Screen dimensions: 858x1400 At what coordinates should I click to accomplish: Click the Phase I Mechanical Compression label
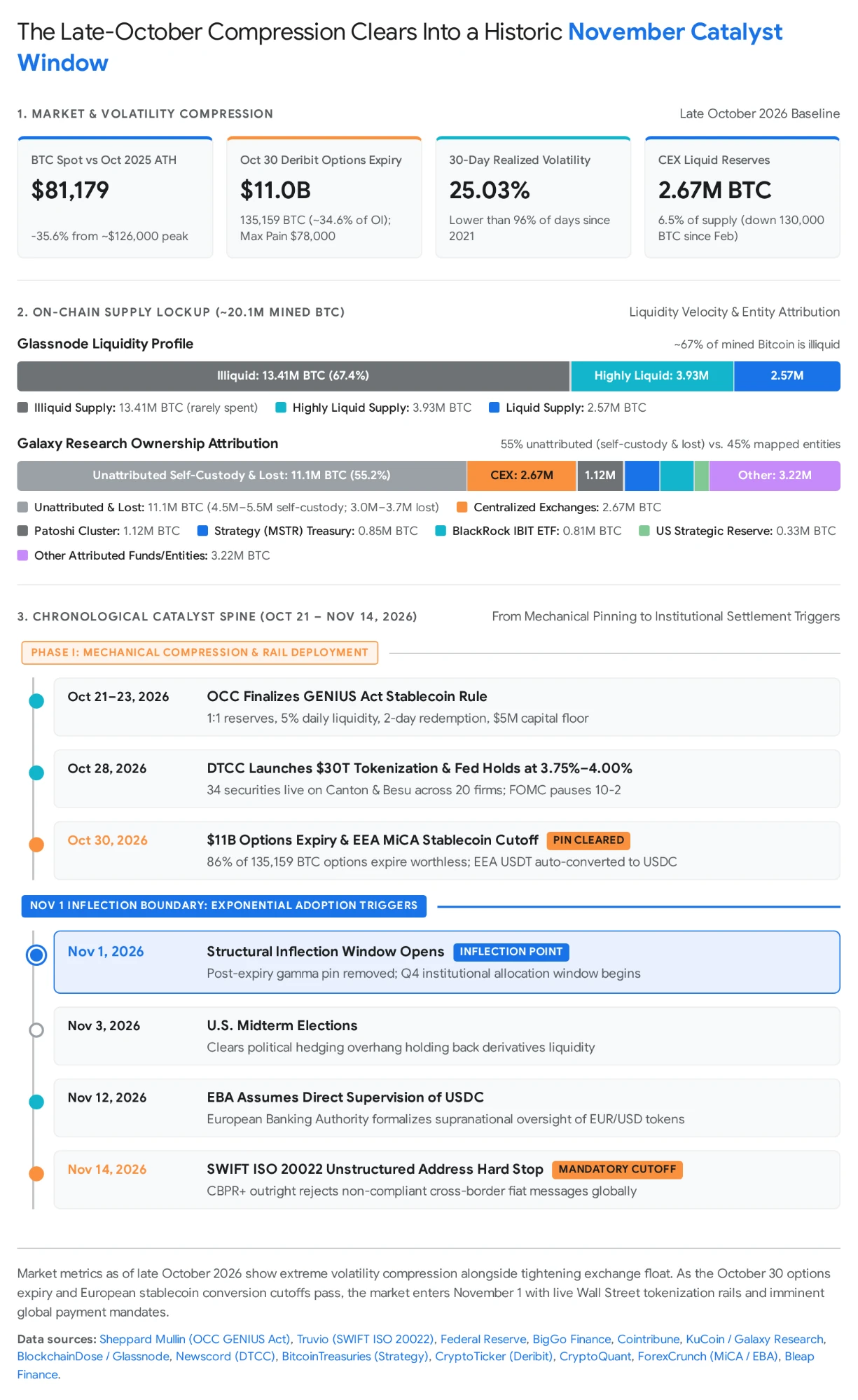[x=200, y=653]
